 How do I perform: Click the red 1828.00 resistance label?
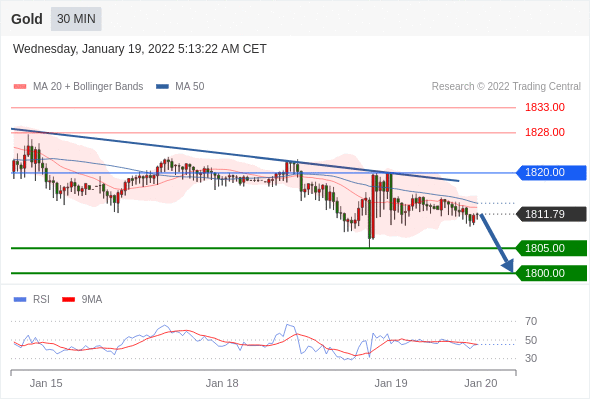(545, 132)
